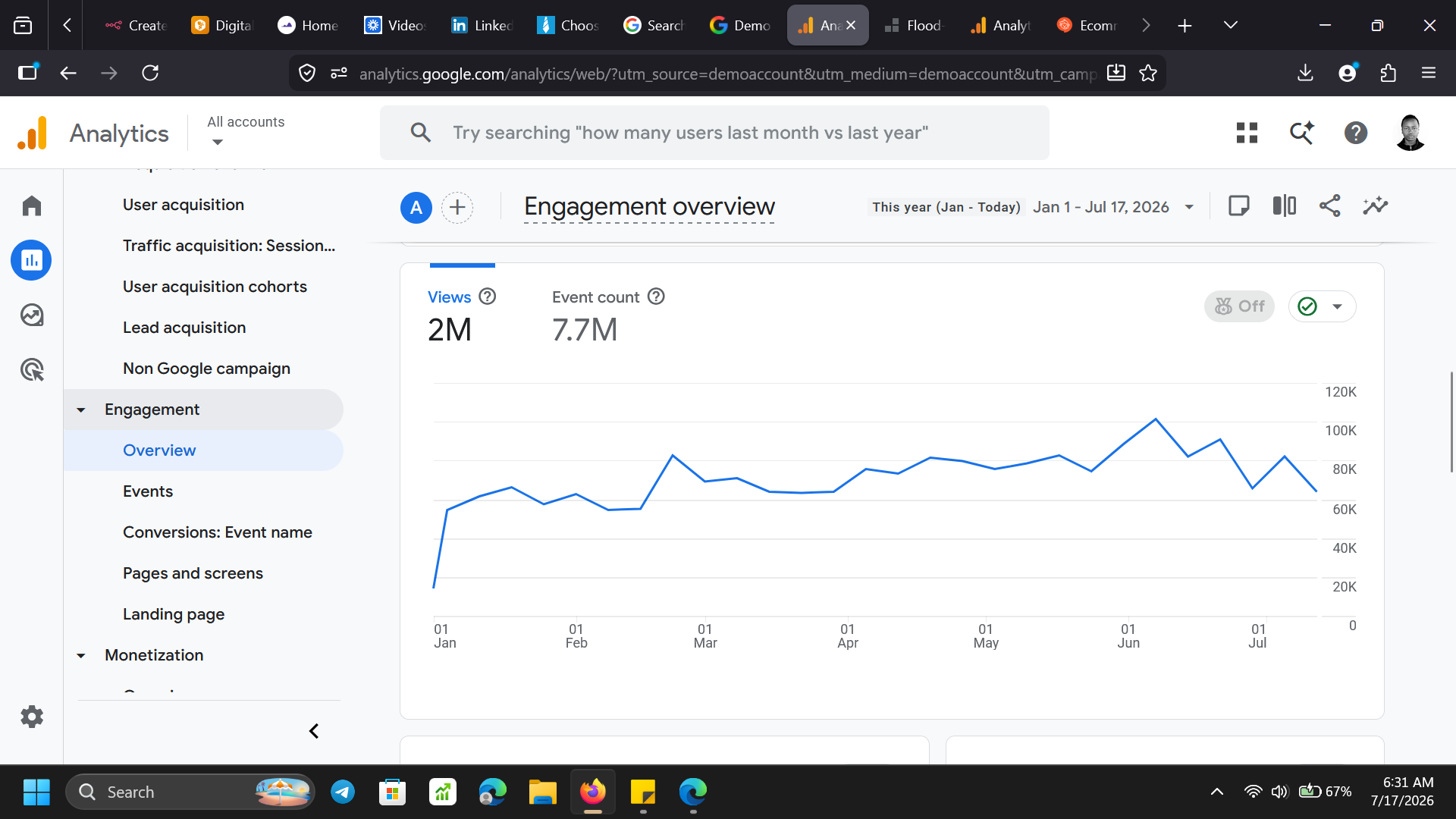The image size is (1456, 819).
Task: Click the page vertical scrollbar thumb
Action: [x=1451, y=422]
